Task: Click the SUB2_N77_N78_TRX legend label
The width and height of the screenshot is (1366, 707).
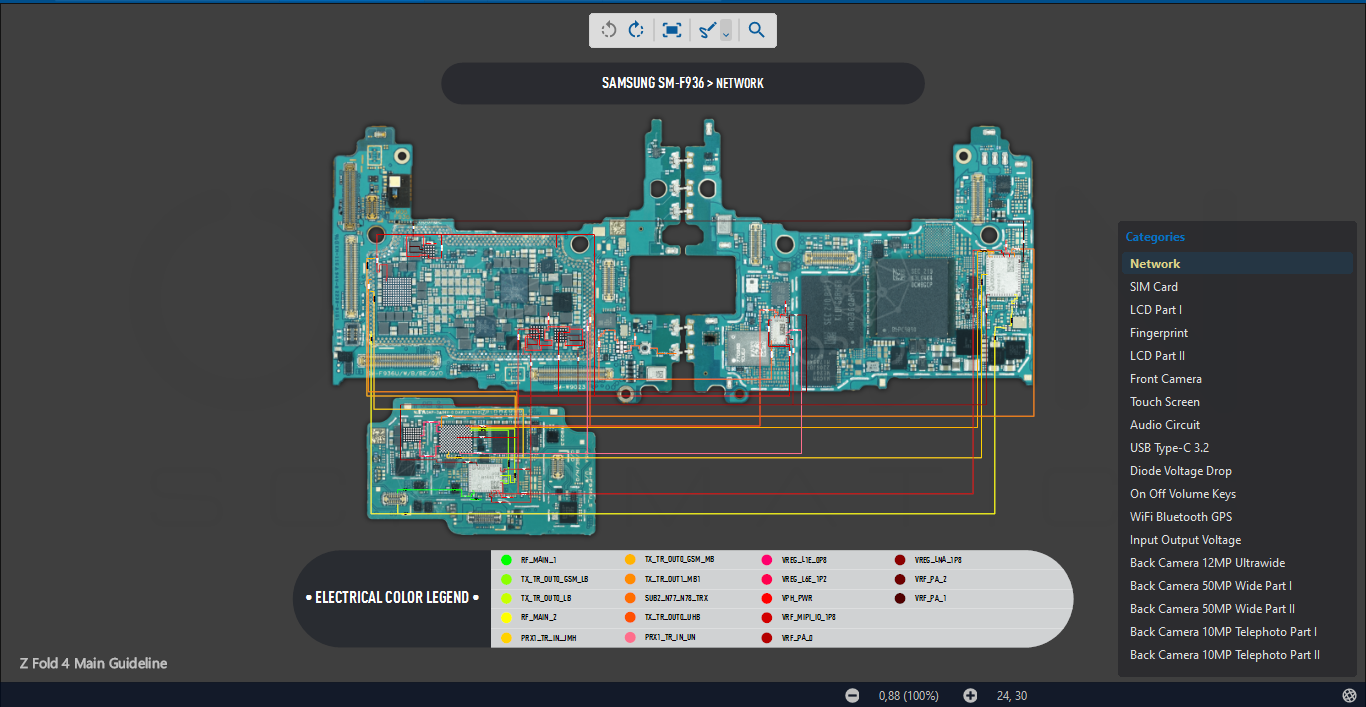Action: (x=676, y=598)
